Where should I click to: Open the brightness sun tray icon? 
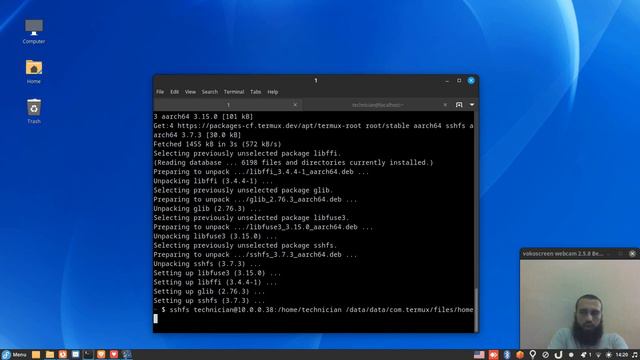click(x=609, y=355)
